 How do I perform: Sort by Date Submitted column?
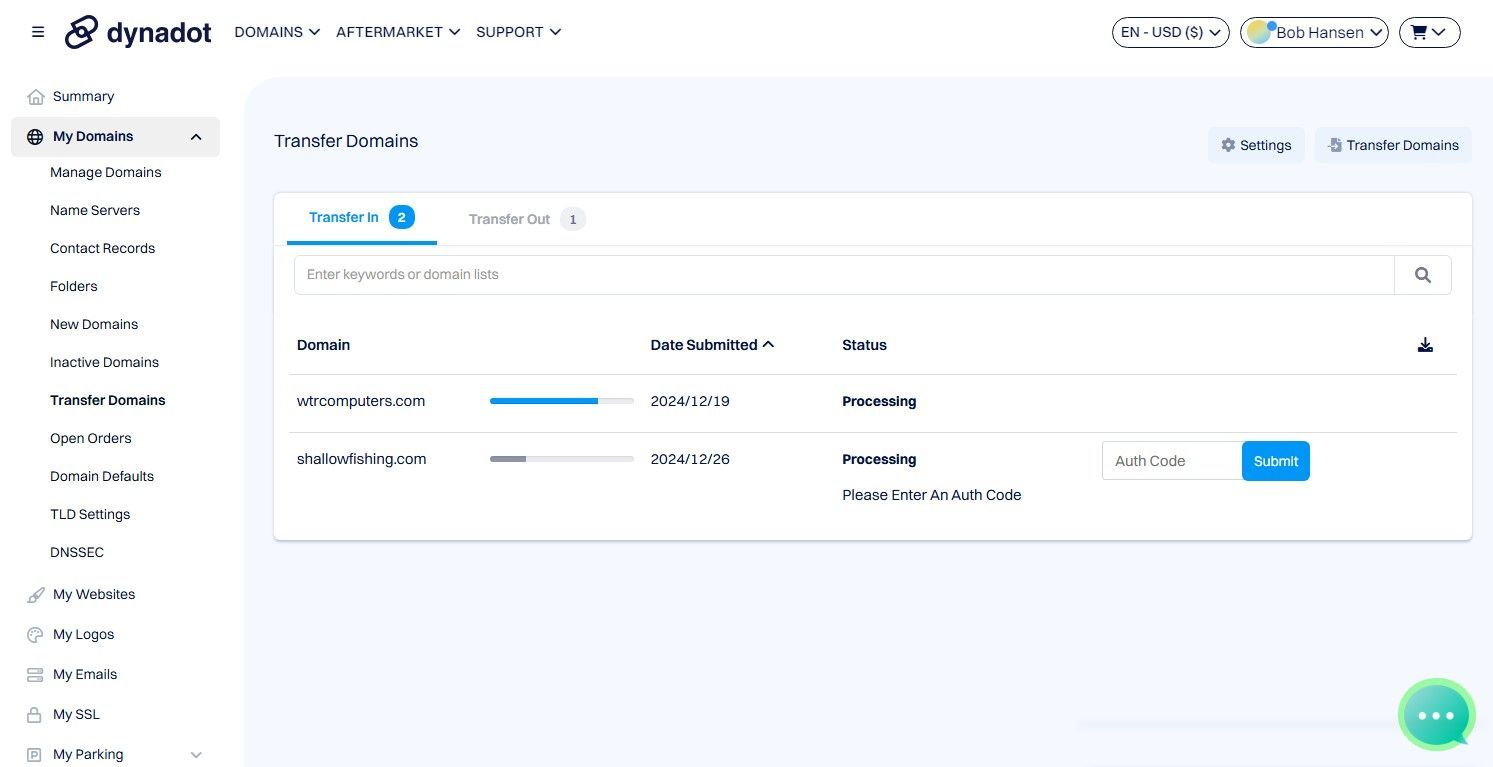(x=712, y=345)
